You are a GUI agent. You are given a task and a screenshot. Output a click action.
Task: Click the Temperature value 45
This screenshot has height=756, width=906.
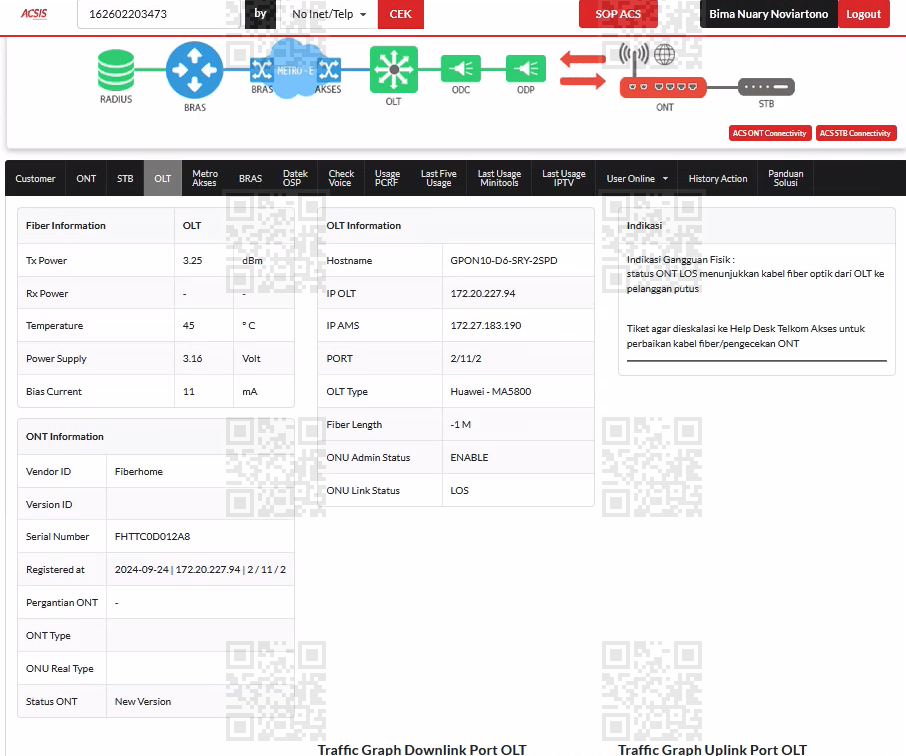[x=188, y=325]
